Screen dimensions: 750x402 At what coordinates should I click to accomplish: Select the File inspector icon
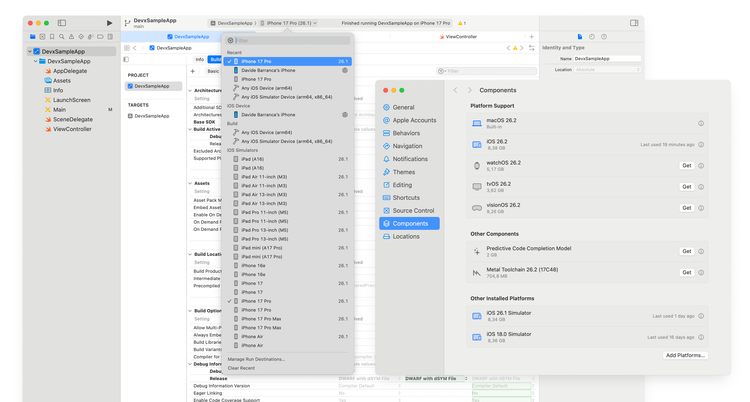580,36
